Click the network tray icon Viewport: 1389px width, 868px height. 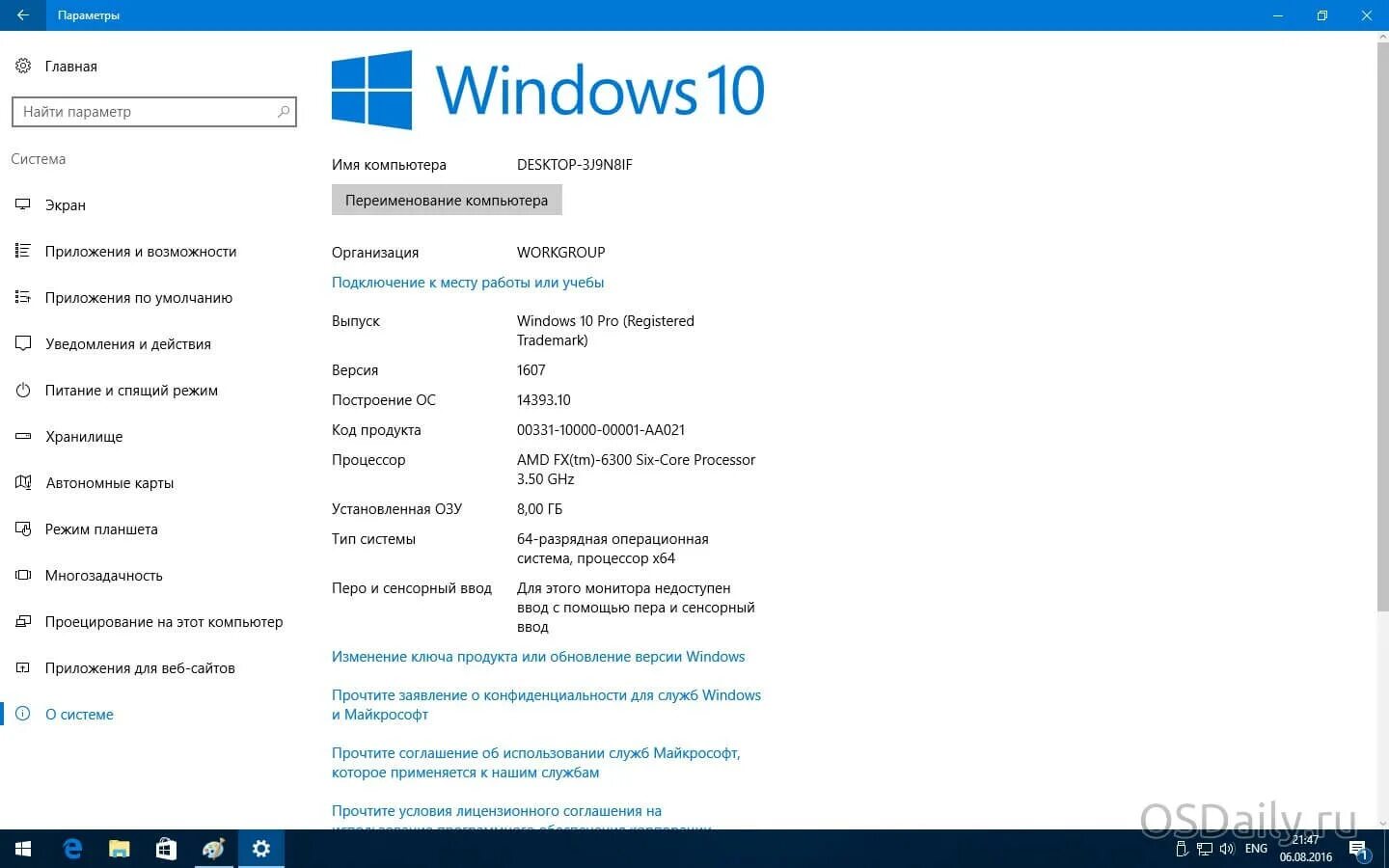pyautogui.click(x=1205, y=849)
